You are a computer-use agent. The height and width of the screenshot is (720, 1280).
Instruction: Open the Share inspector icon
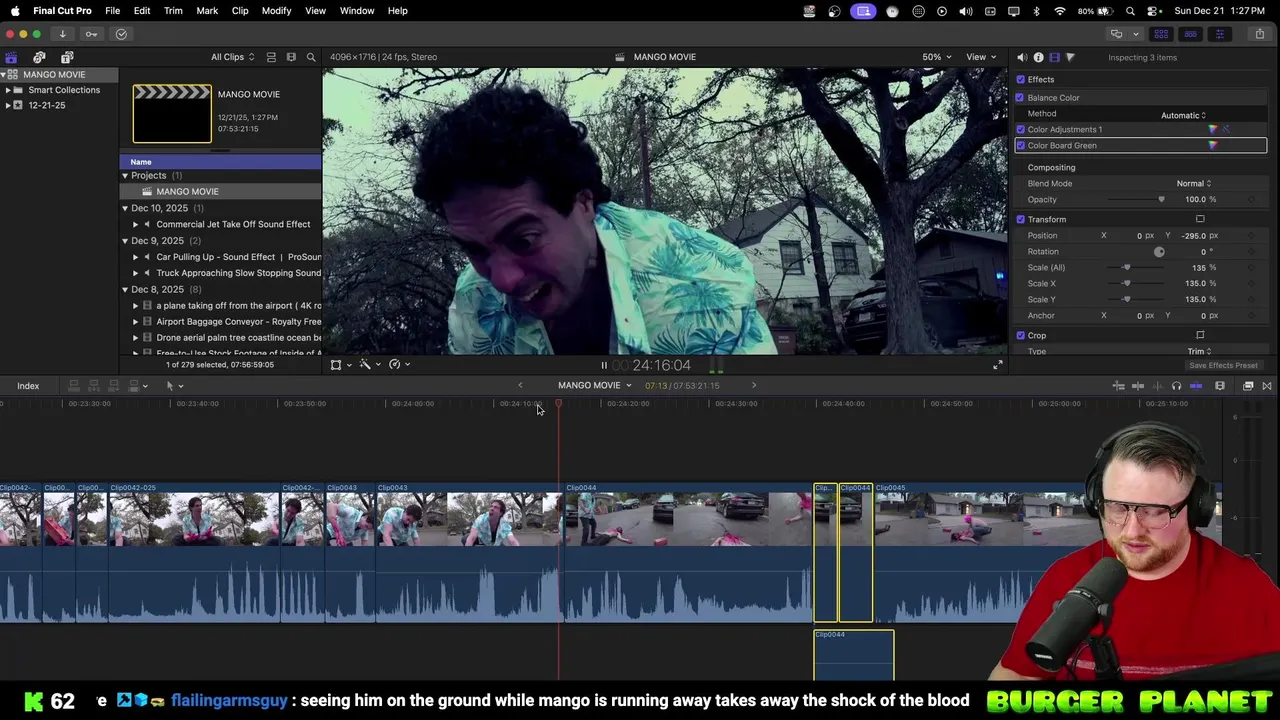click(1070, 57)
